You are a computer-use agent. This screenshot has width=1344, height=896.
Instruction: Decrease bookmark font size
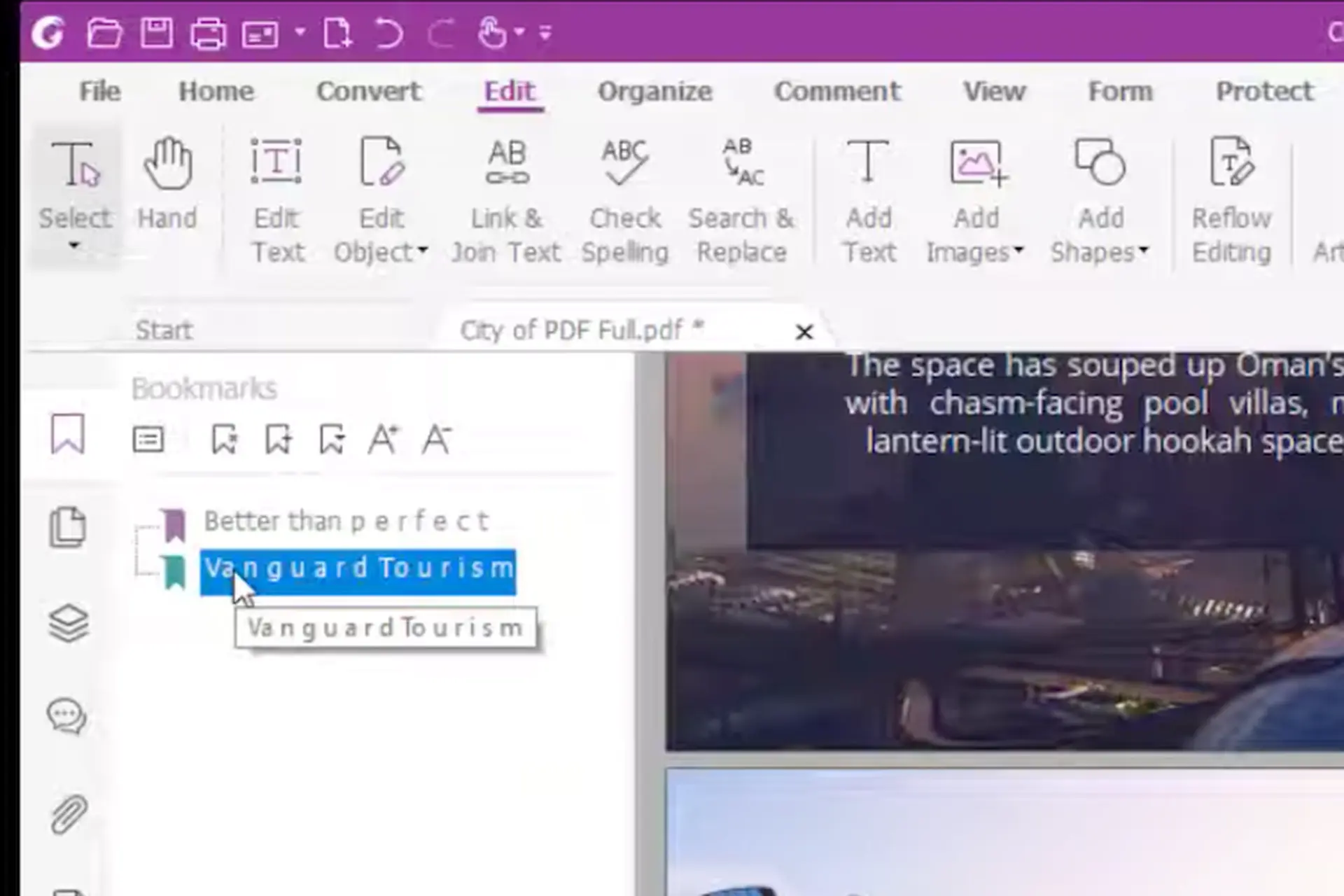(437, 440)
